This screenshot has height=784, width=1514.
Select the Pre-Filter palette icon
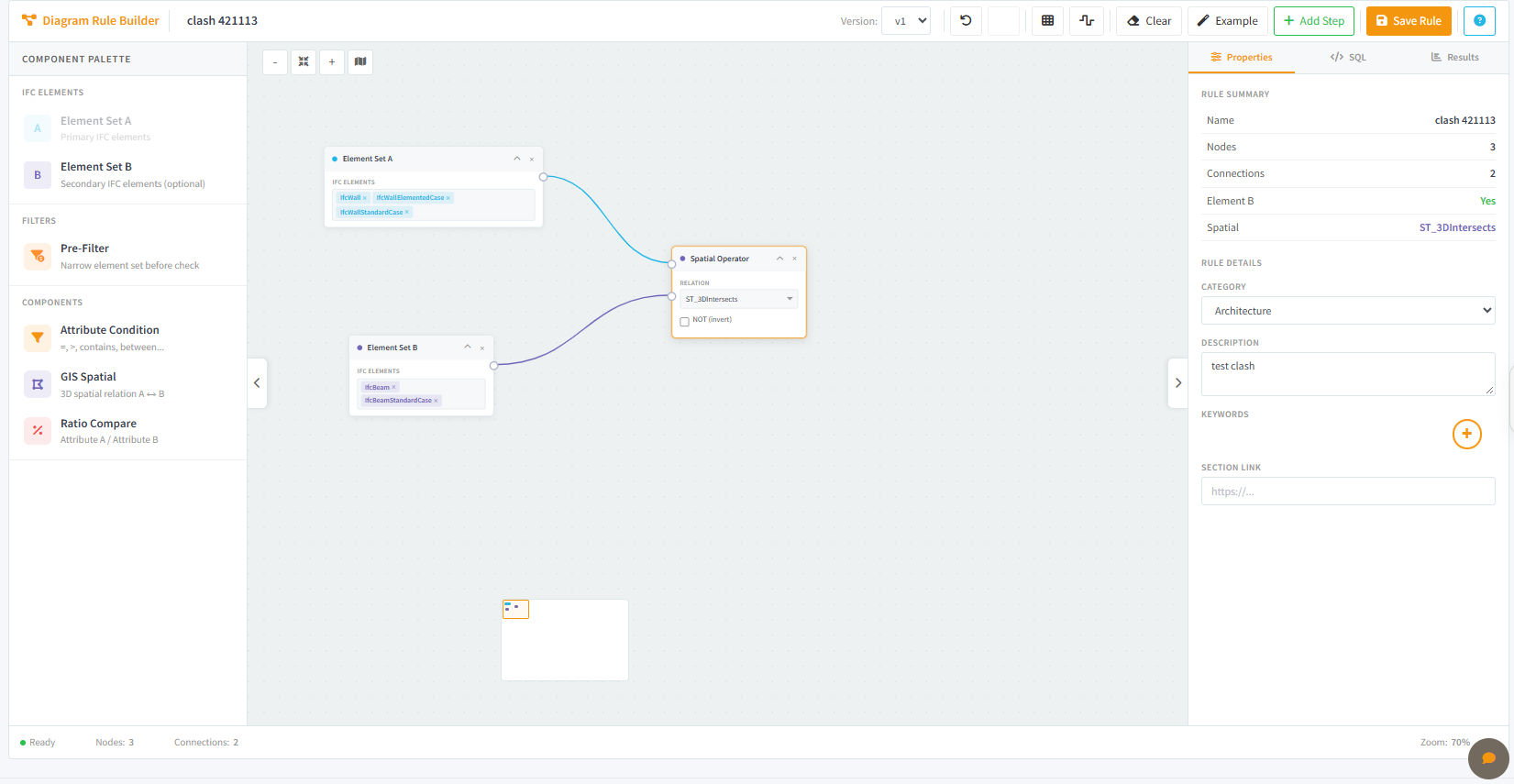pyautogui.click(x=38, y=256)
